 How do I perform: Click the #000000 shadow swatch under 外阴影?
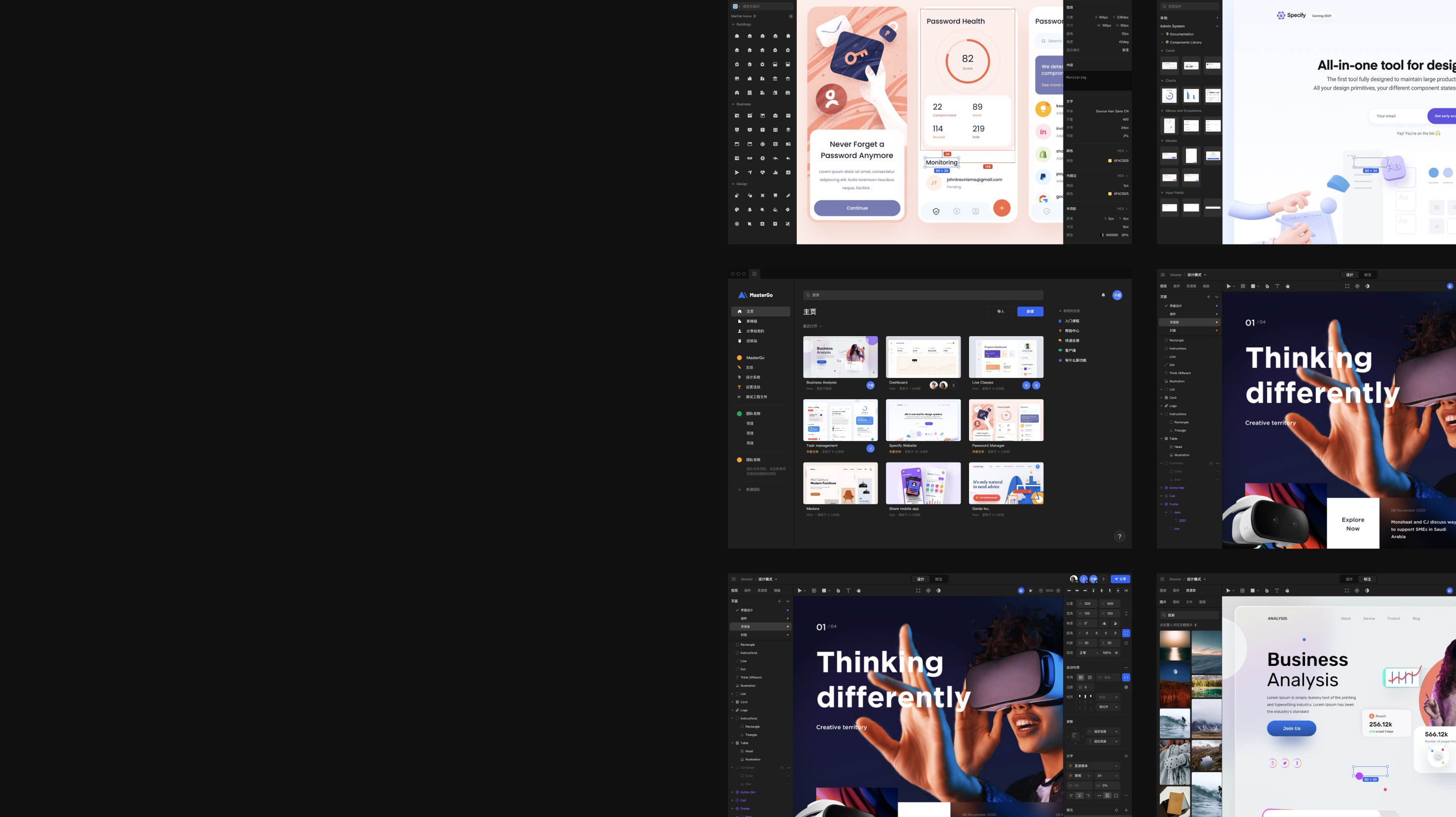[1102, 235]
